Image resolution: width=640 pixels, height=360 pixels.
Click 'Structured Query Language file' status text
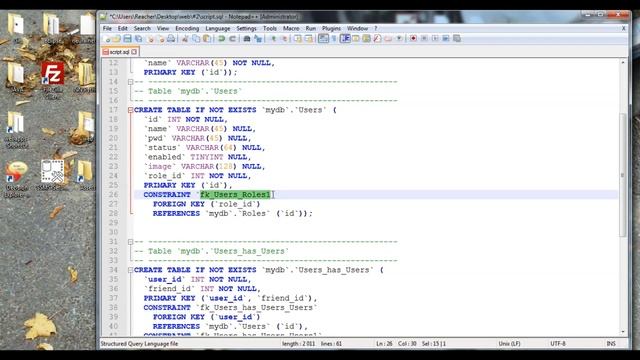[139, 344]
